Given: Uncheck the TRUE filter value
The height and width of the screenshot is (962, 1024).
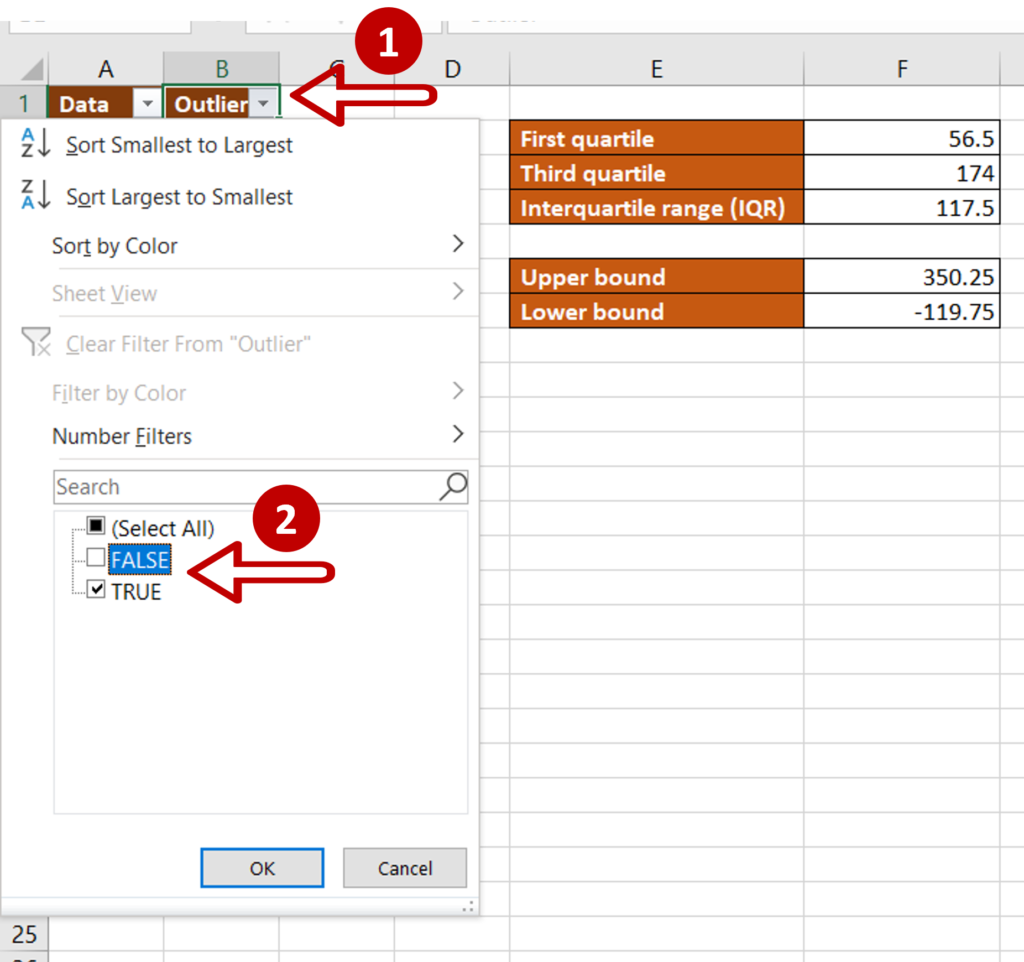Looking at the screenshot, I should point(96,590).
